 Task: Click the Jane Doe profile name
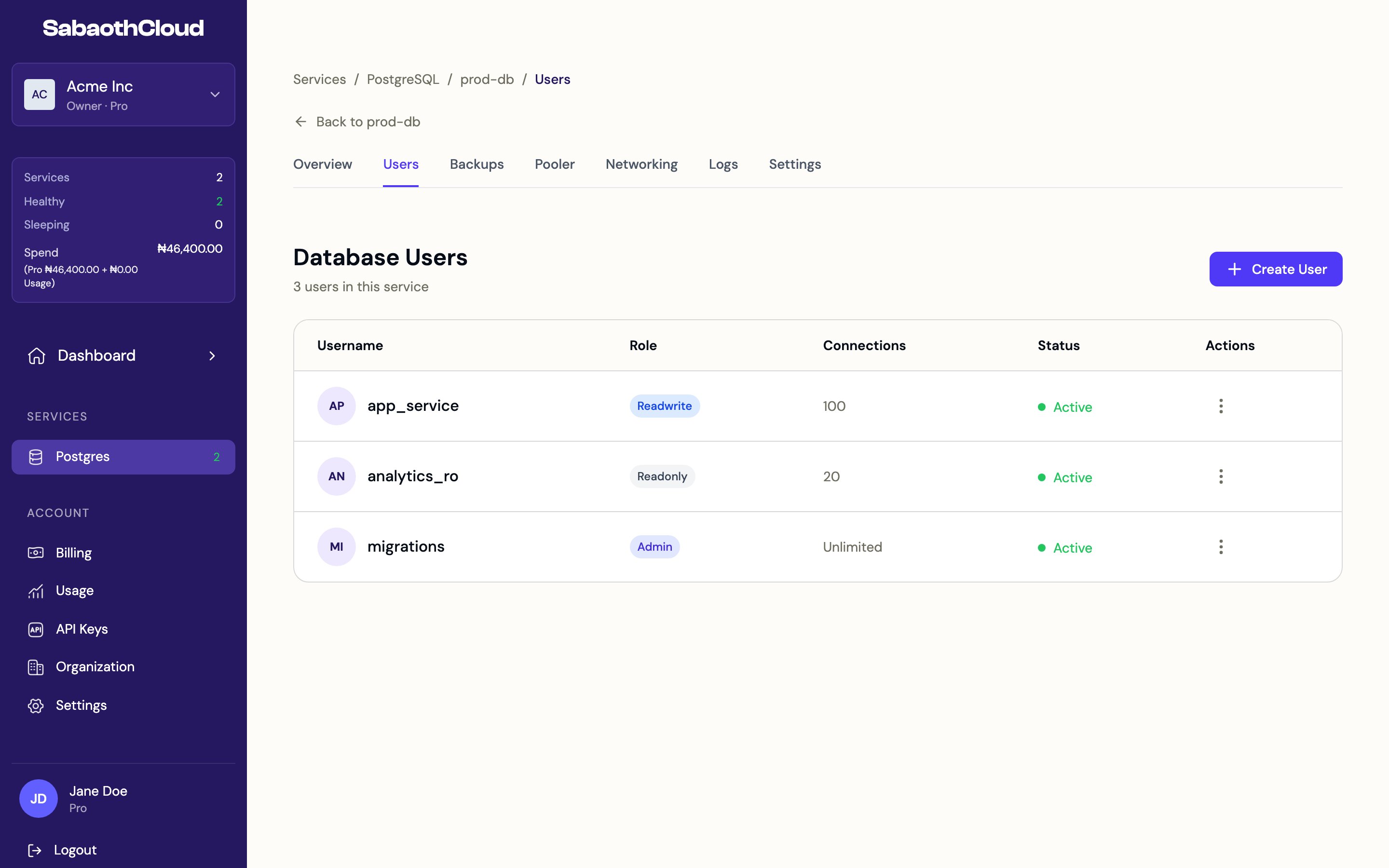[x=98, y=791]
